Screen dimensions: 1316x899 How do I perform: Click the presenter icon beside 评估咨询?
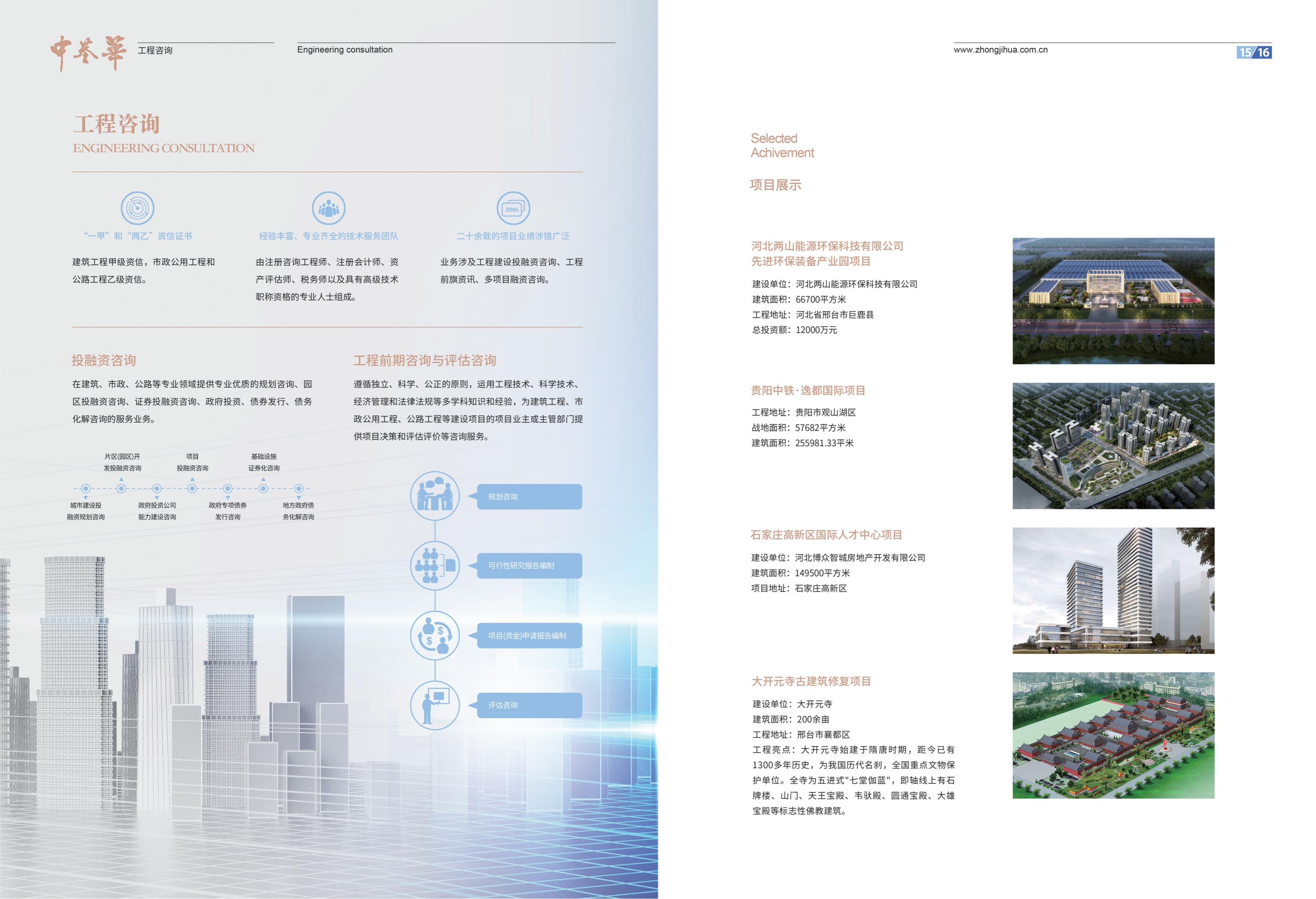pos(435,705)
